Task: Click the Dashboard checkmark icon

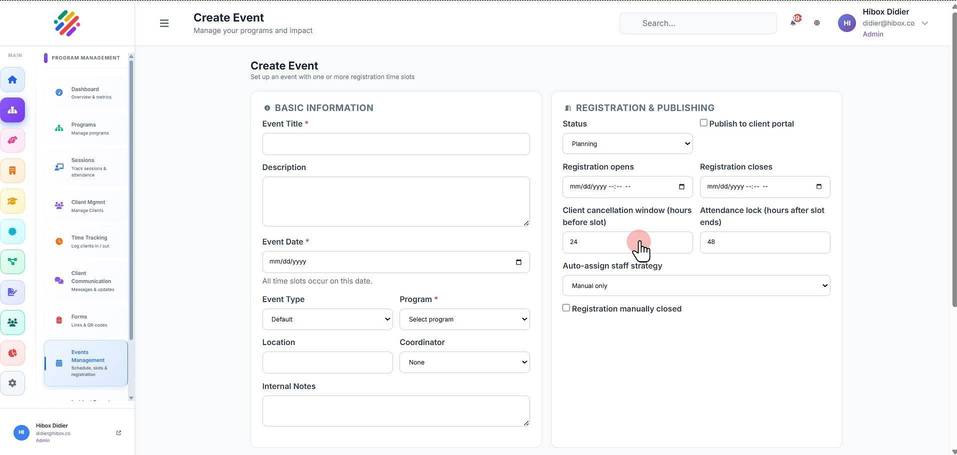Action: click(59, 93)
